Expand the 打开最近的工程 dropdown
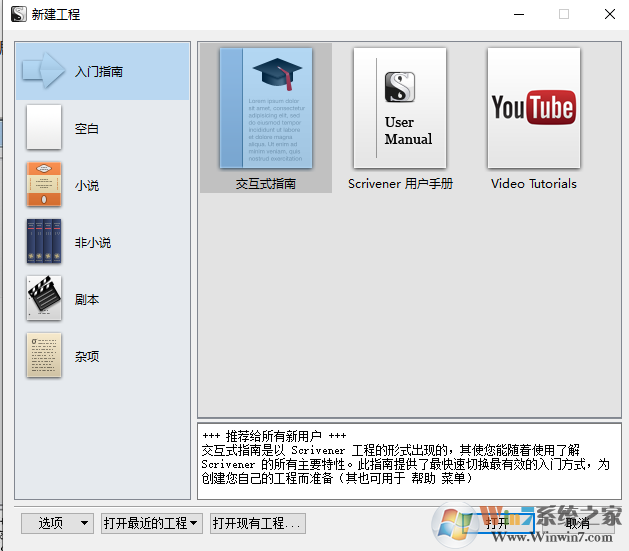Viewport: 629px width, 551px height. pyautogui.click(x=151, y=523)
